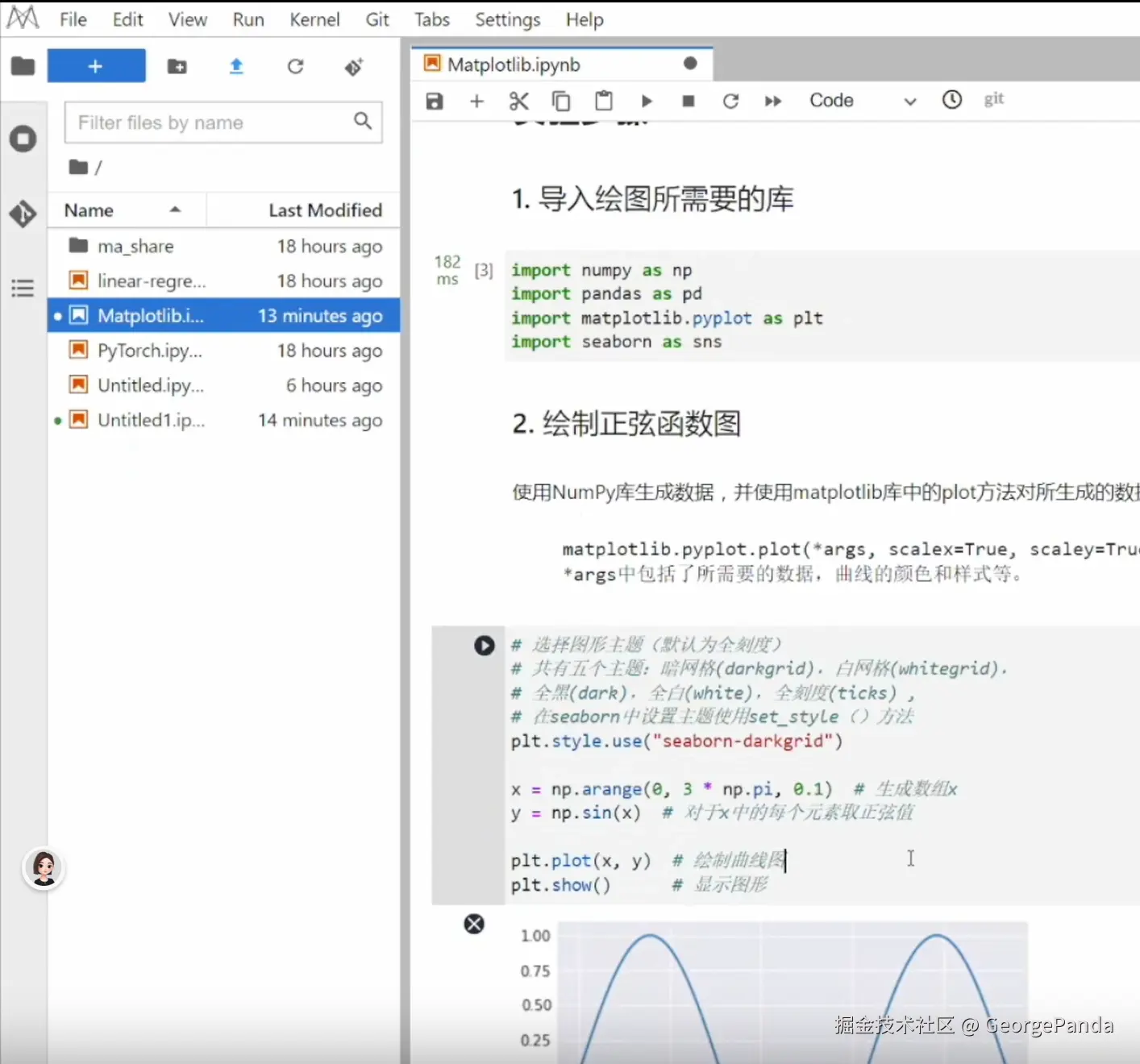Save the notebook using the save icon
The image size is (1140, 1064).
tap(435, 101)
